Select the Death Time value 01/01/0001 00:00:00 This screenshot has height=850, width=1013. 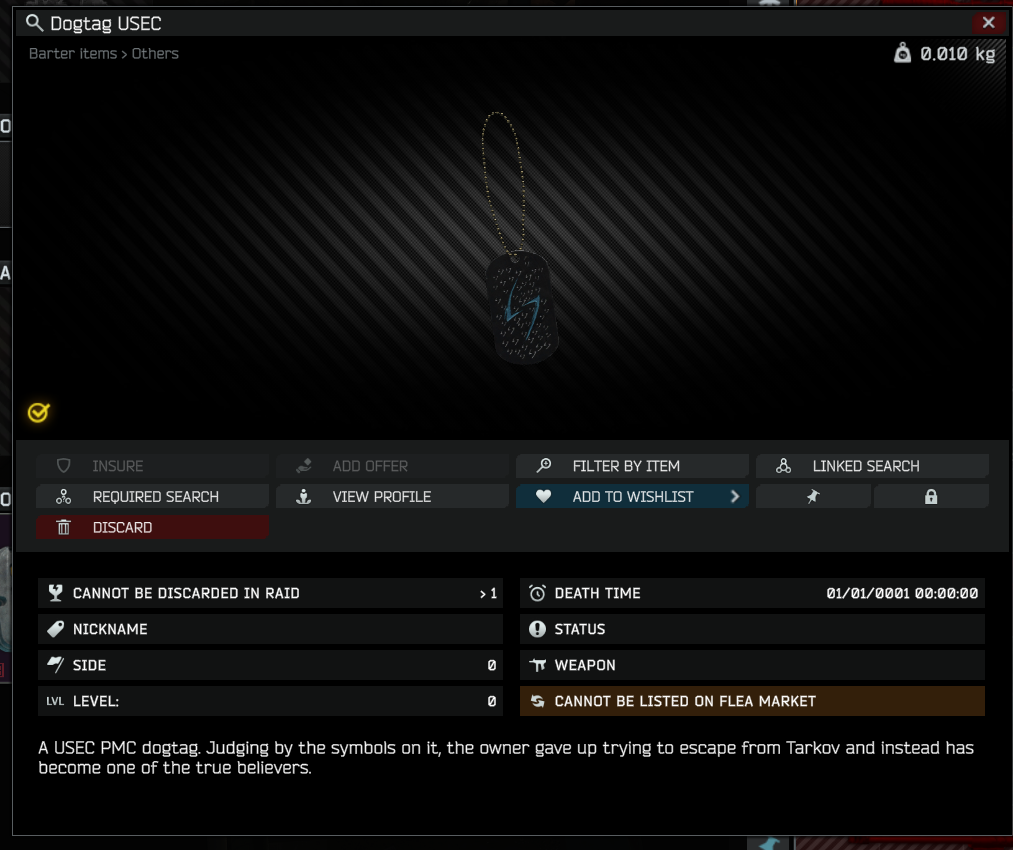tap(902, 593)
